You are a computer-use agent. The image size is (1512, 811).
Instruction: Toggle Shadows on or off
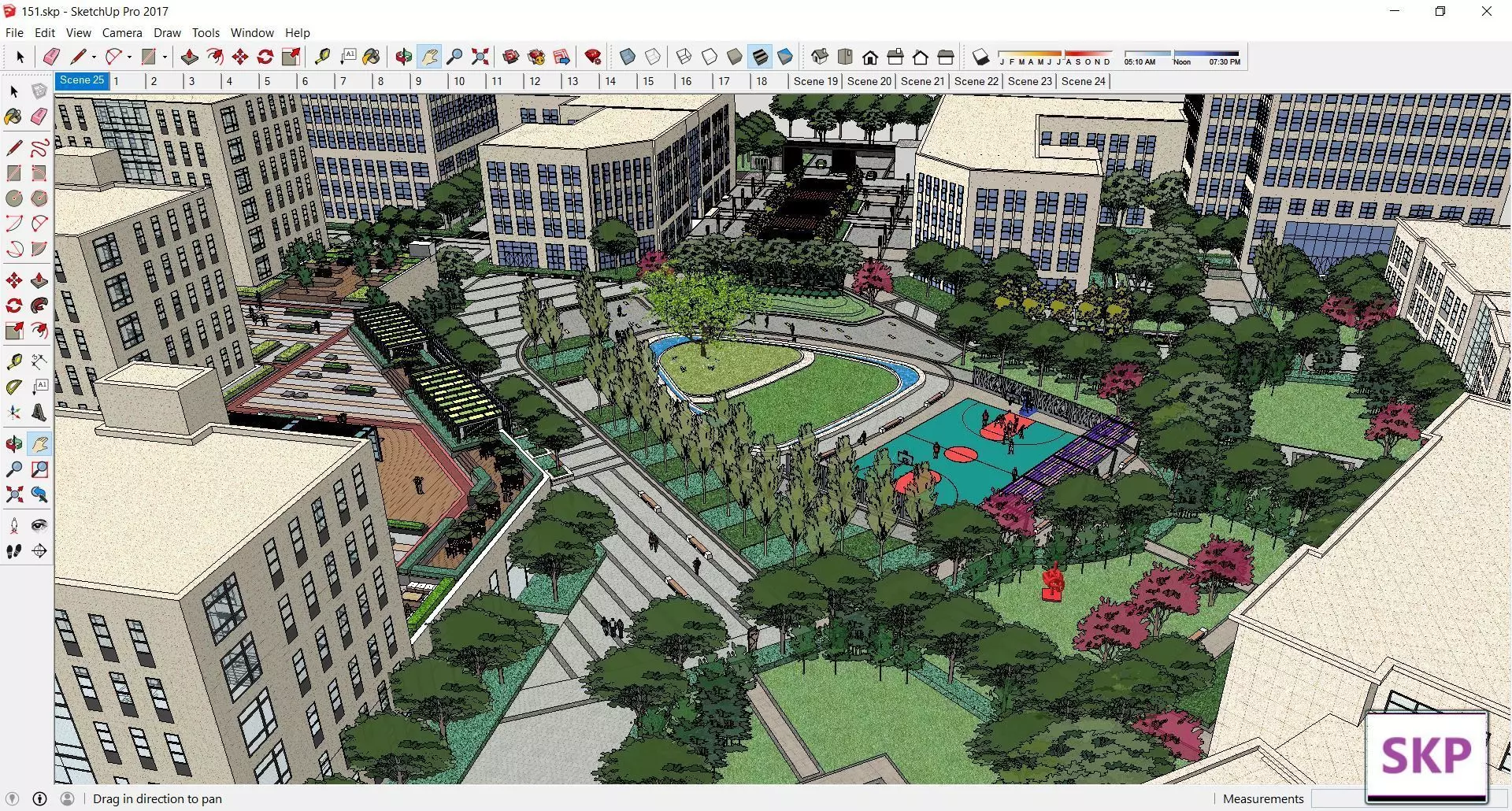pyautogui.click(x=980, y=57)
